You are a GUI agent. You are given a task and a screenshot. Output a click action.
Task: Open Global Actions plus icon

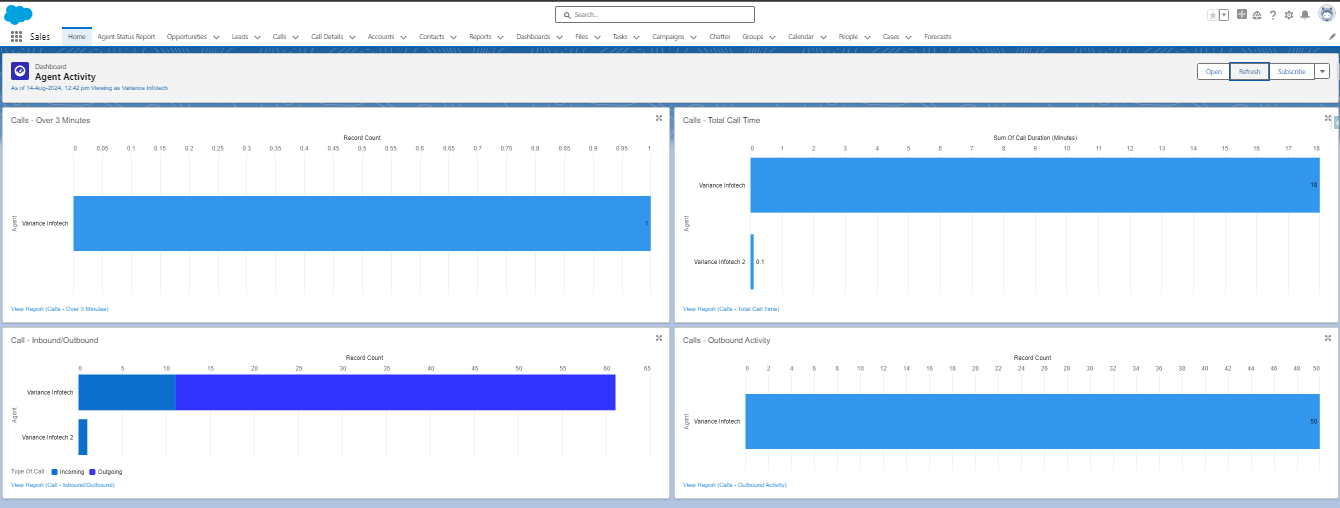pos(1242,14)
